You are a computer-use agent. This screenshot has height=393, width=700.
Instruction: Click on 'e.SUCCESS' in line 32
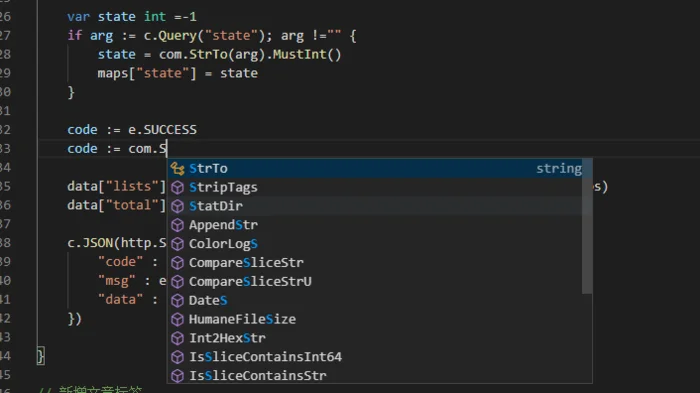162,130
